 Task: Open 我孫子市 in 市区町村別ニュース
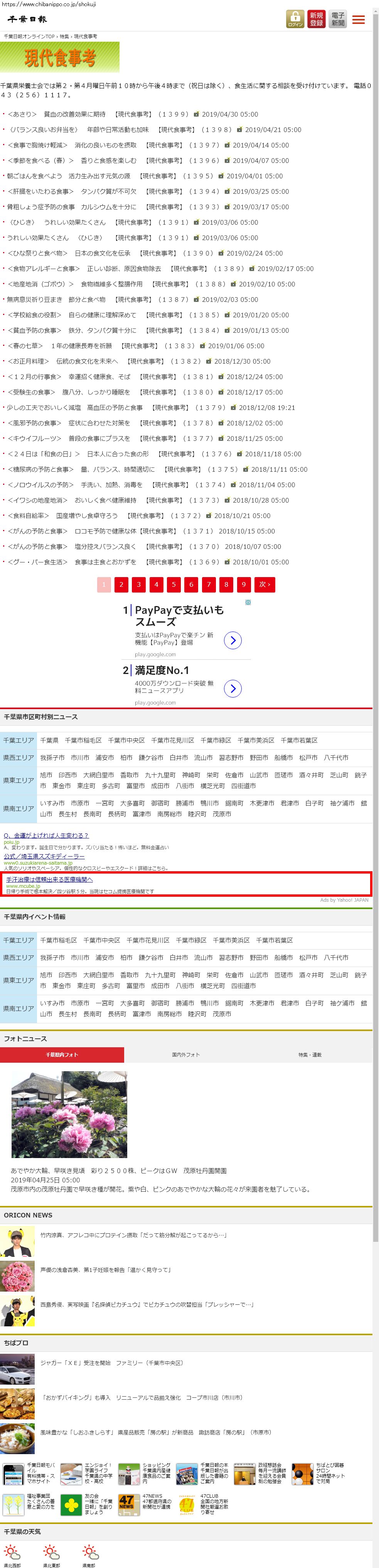pyautogui.click(x=52, y=758)
